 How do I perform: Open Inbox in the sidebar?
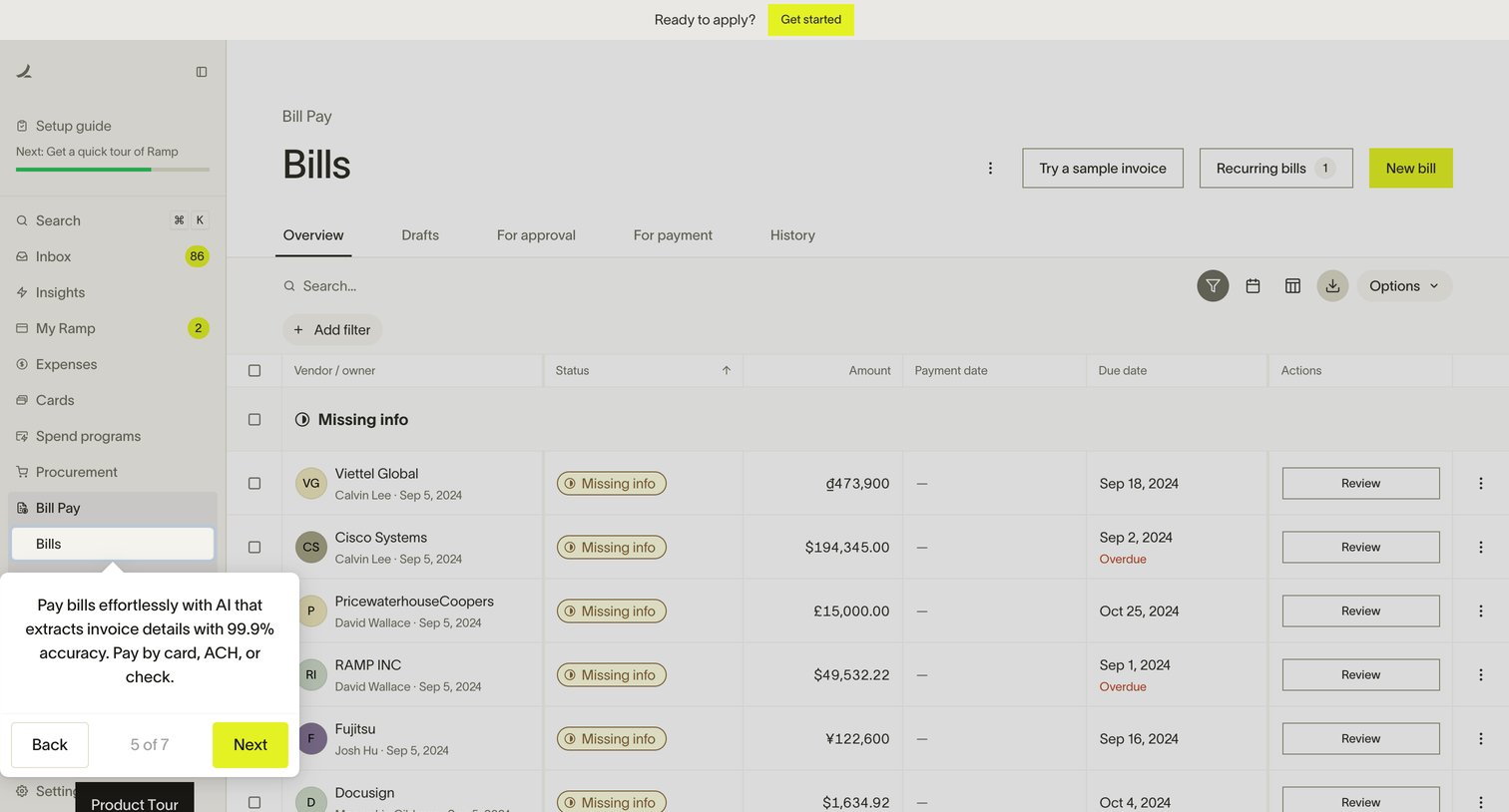(113, 256)
